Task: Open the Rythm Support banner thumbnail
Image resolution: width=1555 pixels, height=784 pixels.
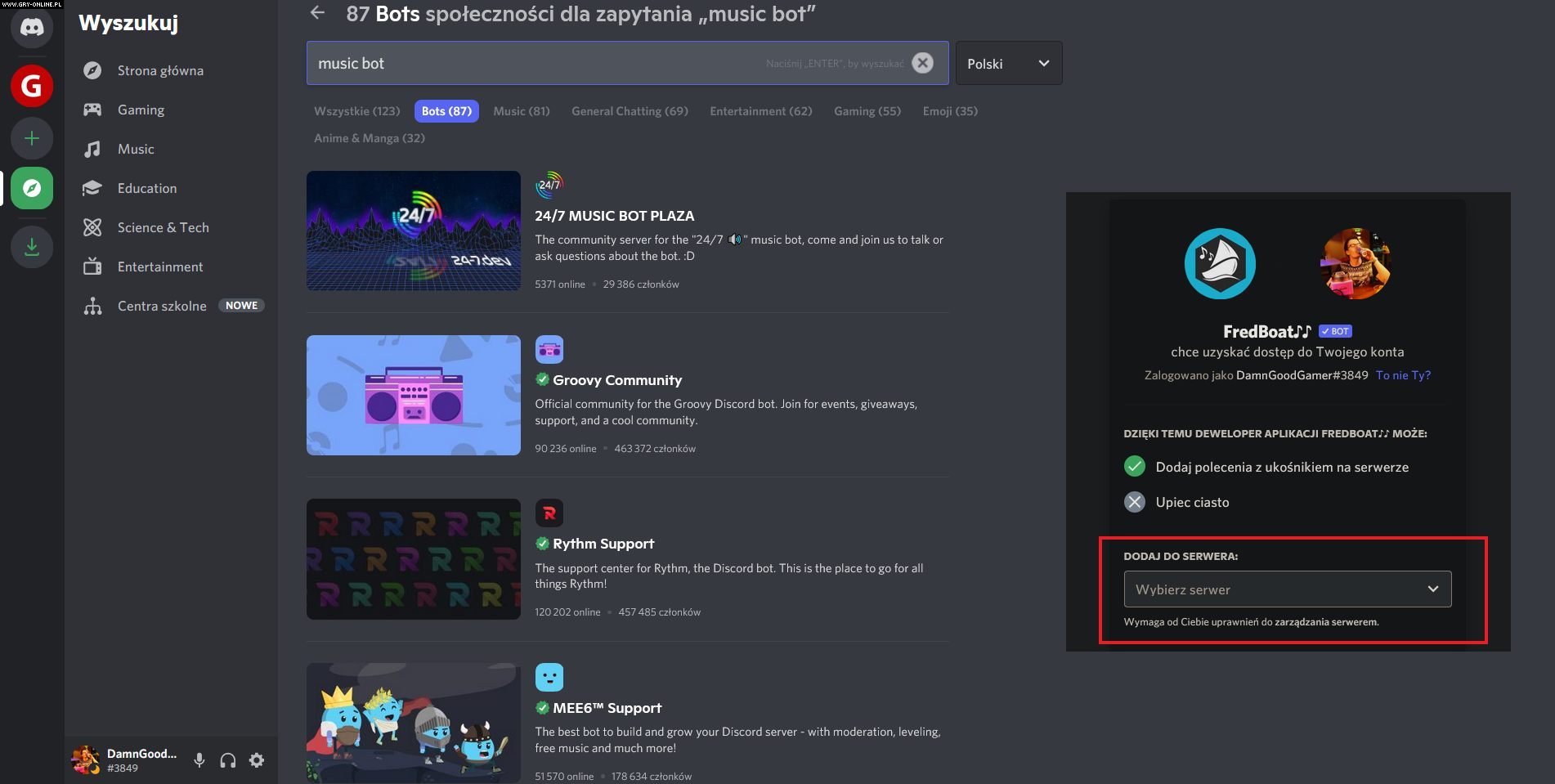Action: [413, 559]
